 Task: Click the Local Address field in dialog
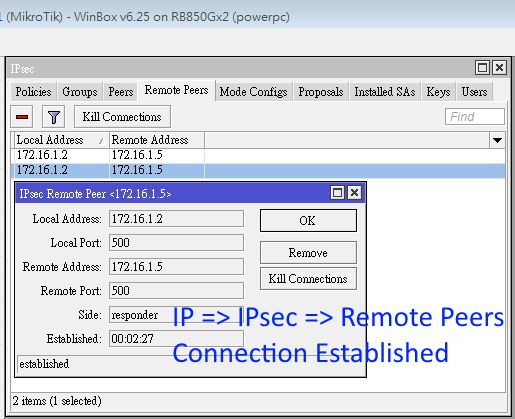point(176,219)
